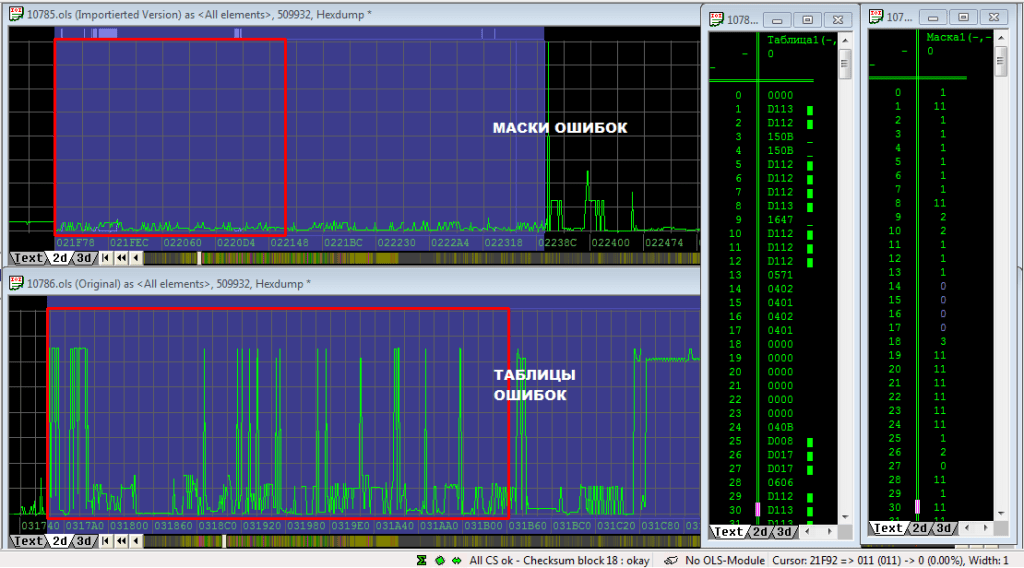This screenshot has width=1024, height=568.
Task: Open the 3d tab in the Маска1 window
Action: coord(942,528)
